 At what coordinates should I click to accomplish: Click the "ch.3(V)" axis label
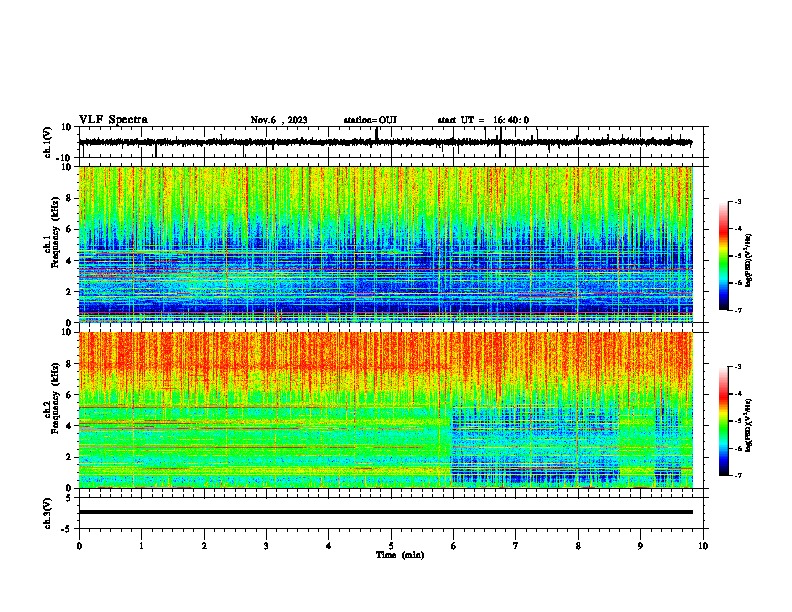48,513
